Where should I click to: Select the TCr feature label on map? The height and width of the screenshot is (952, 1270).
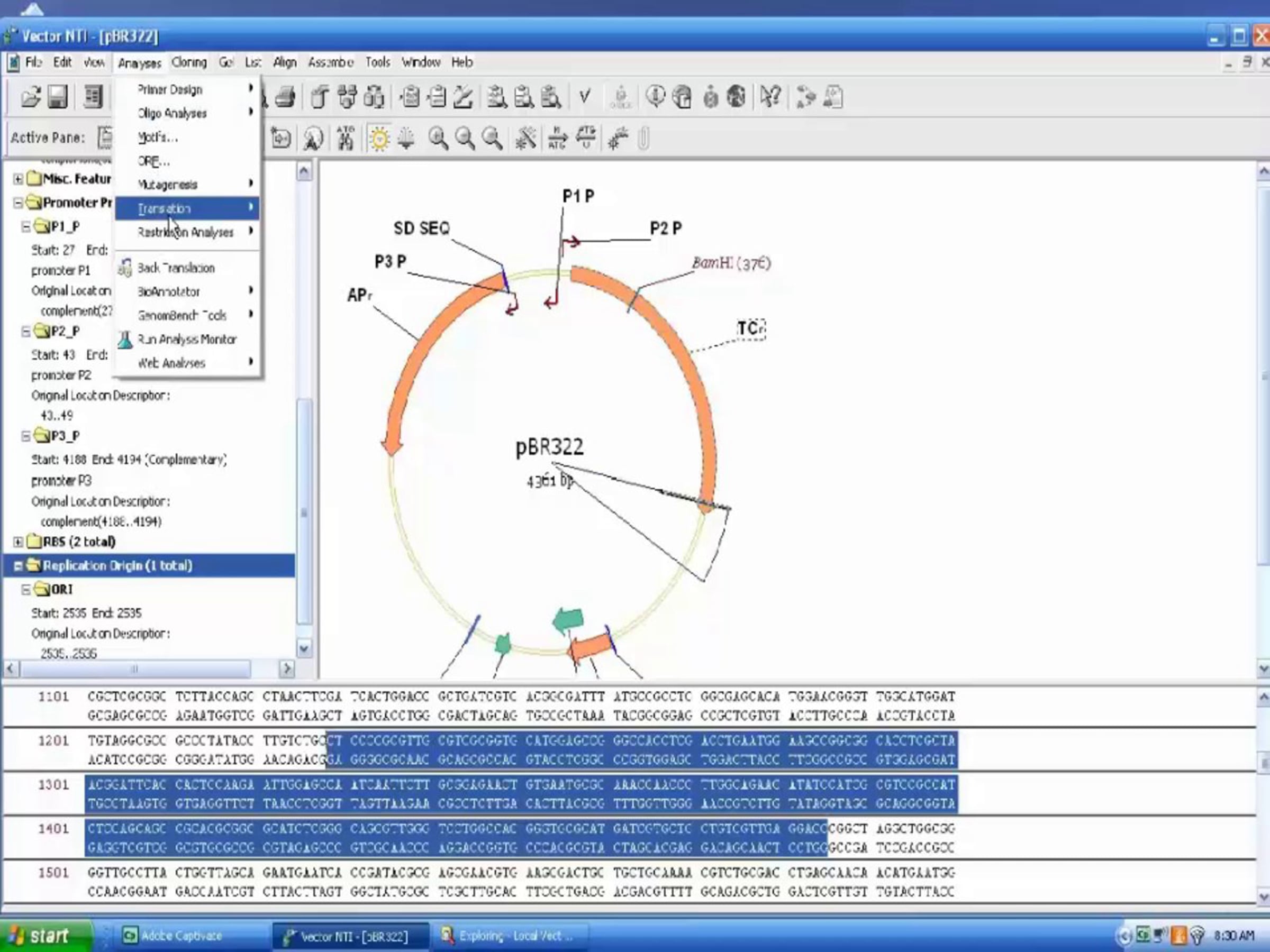point(751,328)
